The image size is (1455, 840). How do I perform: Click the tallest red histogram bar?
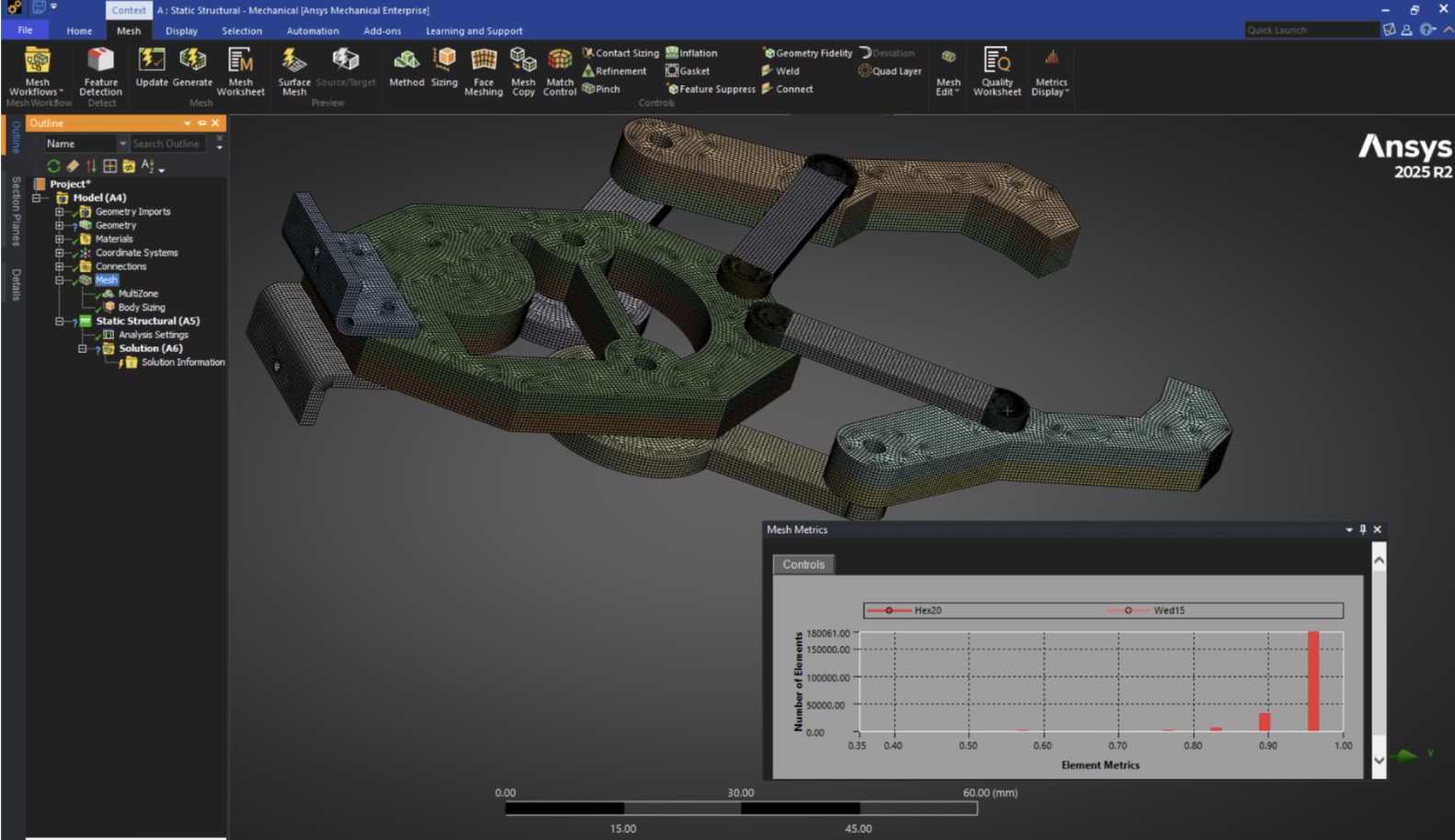1313,681
